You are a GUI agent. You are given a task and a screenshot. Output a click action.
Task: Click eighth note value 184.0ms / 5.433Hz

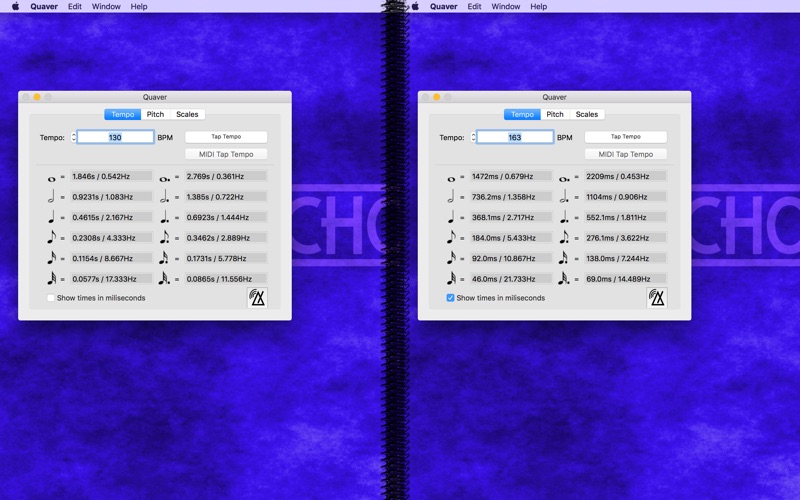pos(511,238)
